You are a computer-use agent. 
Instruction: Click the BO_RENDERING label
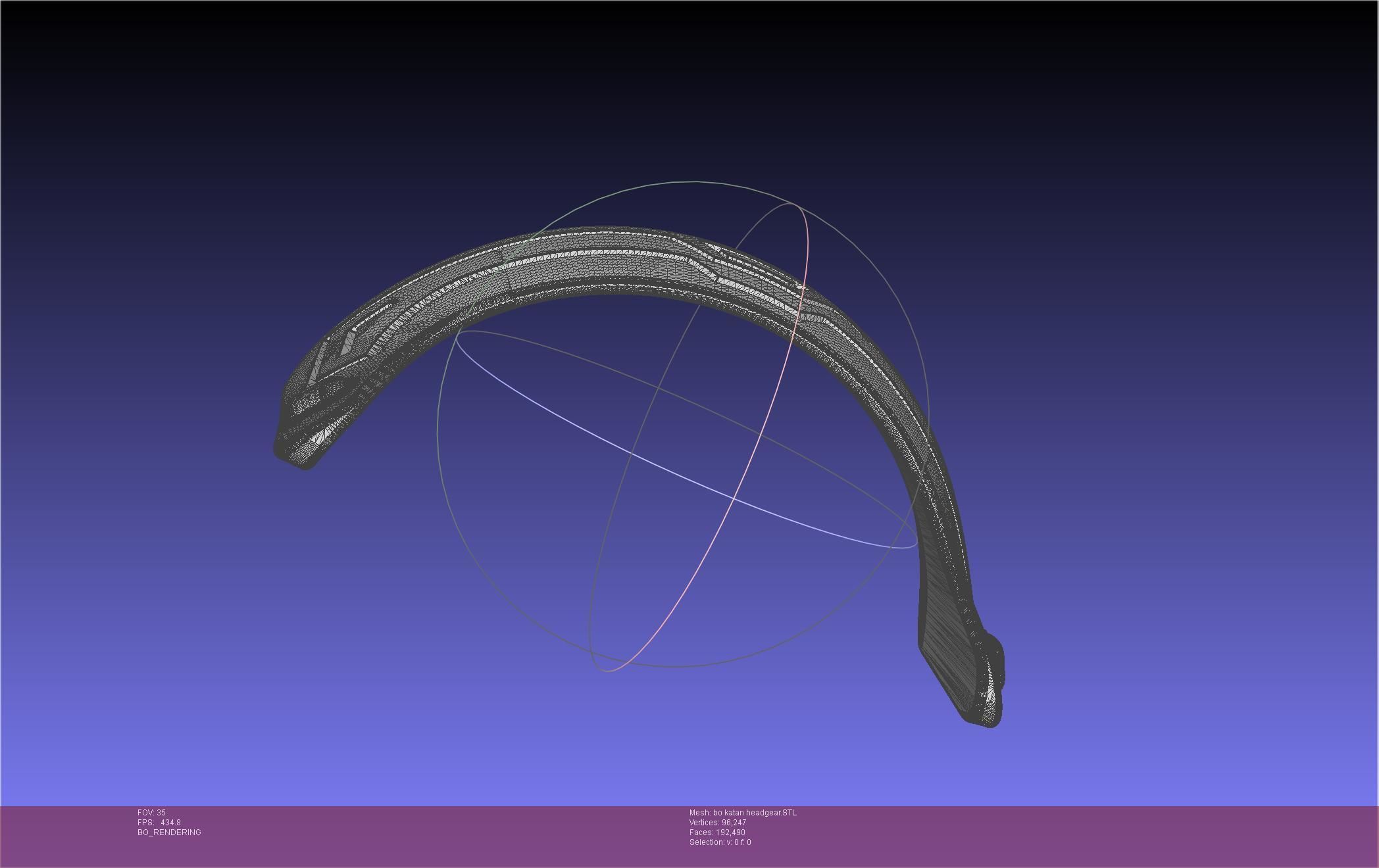[x=169, y=832]
